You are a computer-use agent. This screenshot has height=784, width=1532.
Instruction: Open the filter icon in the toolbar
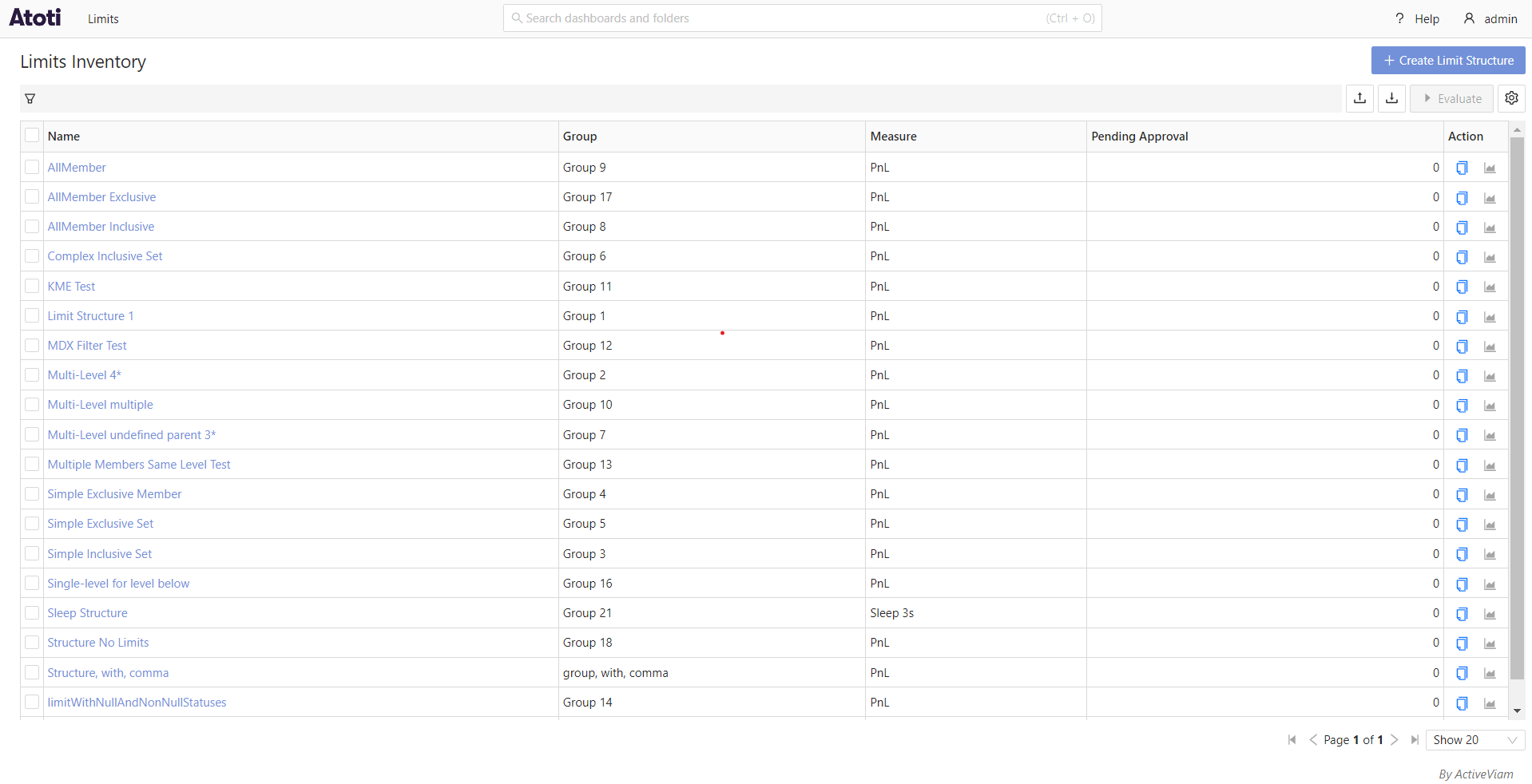30,99
